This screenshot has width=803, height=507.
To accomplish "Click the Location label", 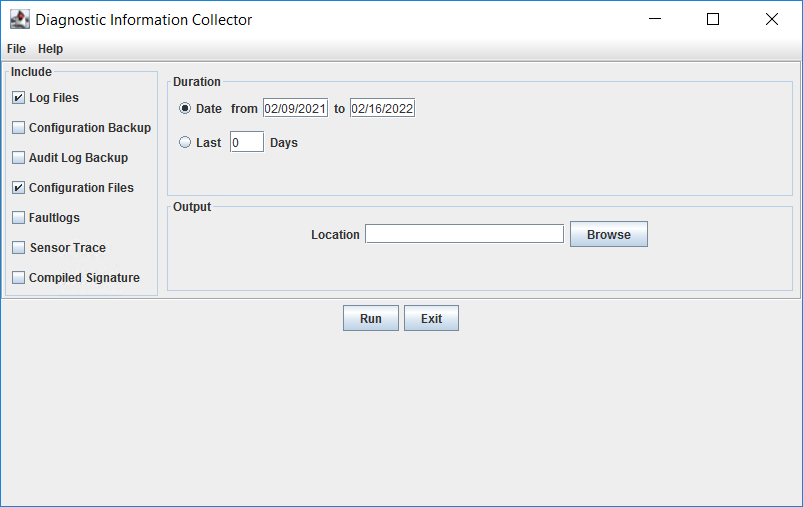I will (335, 235).
